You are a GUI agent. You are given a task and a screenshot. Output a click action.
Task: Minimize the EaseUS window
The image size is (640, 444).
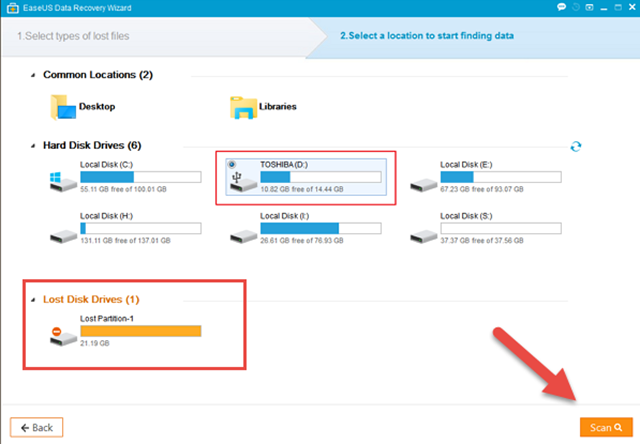click(604, 8)
